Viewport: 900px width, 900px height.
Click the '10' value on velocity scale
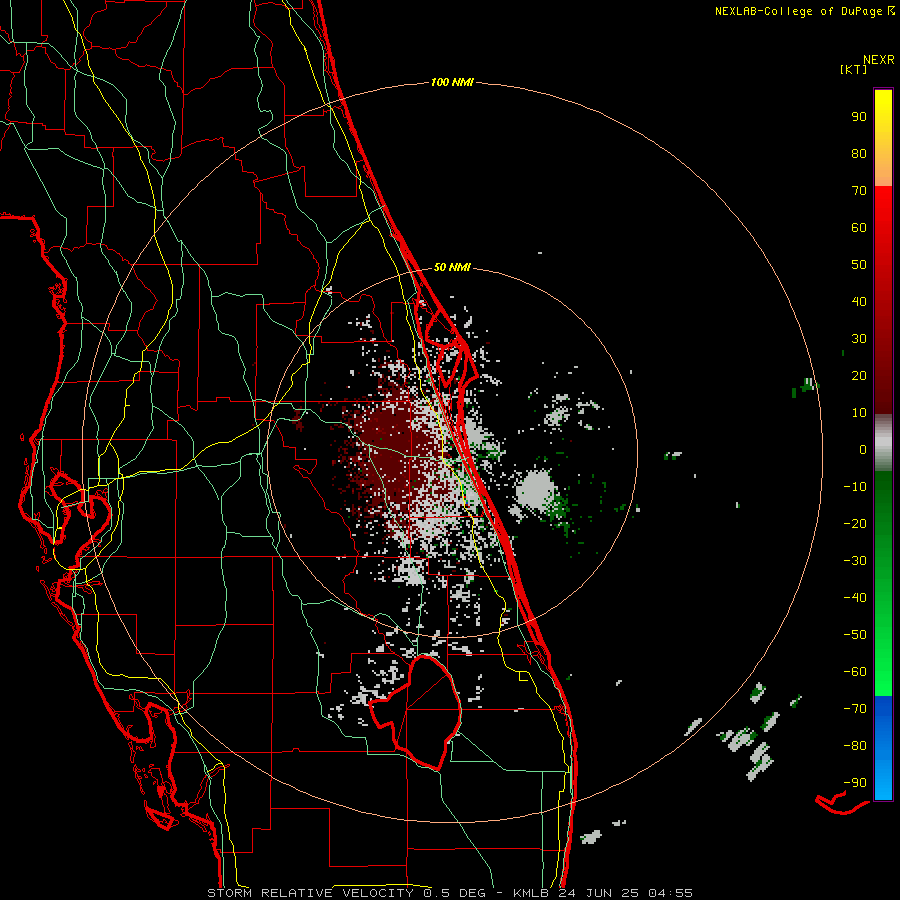(x=859, y=413)
